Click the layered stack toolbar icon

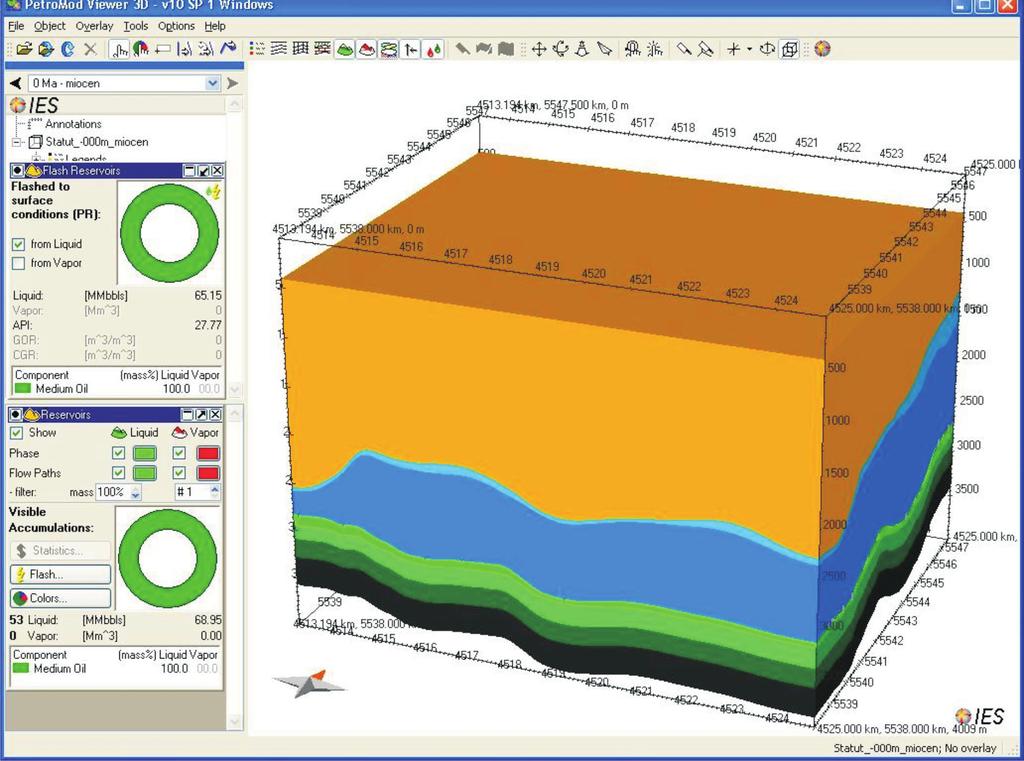389,49
